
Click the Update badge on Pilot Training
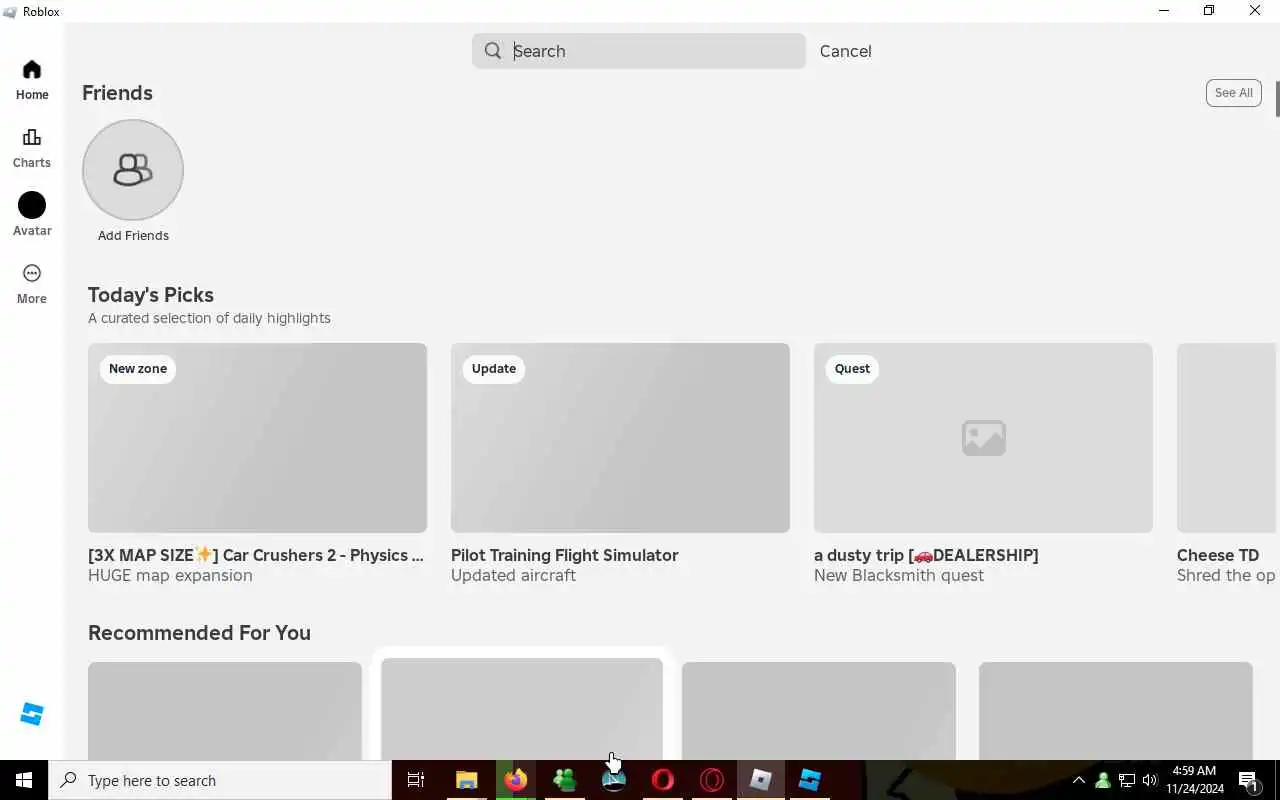[494, 369]
